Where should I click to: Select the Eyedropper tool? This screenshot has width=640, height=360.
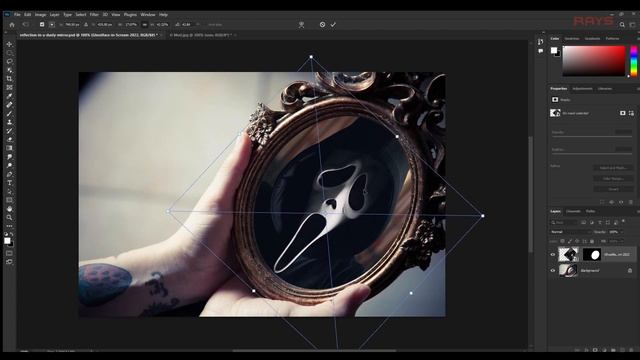9,96
